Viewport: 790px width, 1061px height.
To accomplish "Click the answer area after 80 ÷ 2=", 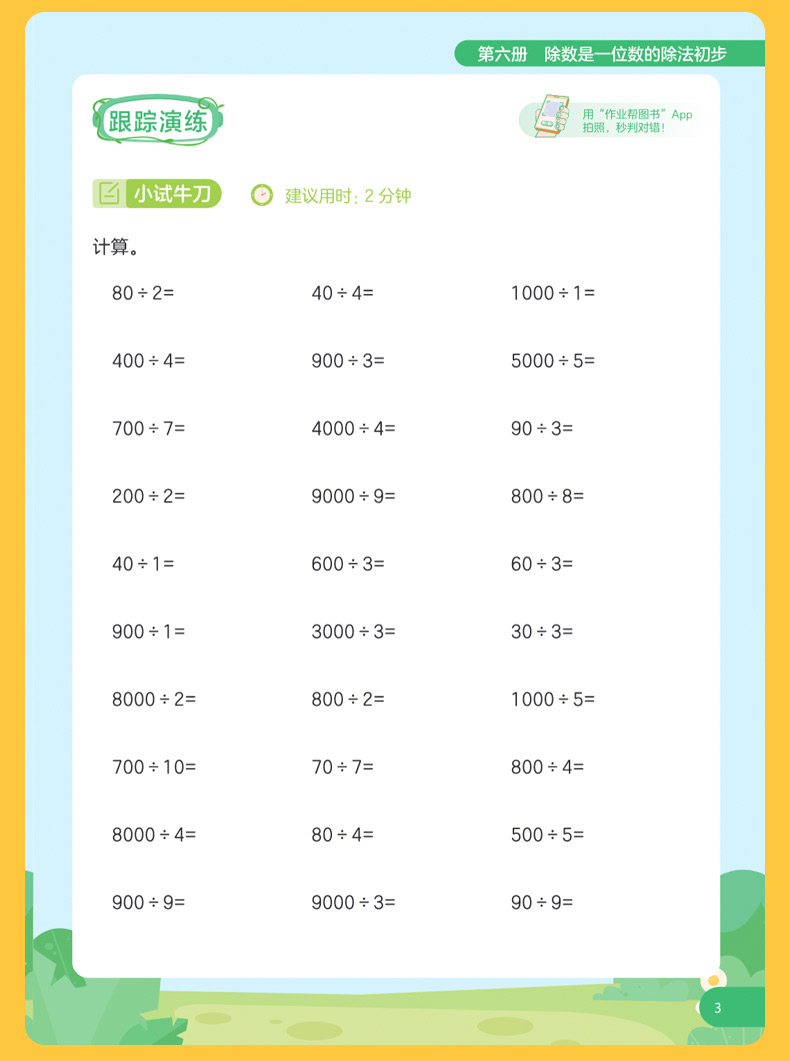I will point(223,293).
